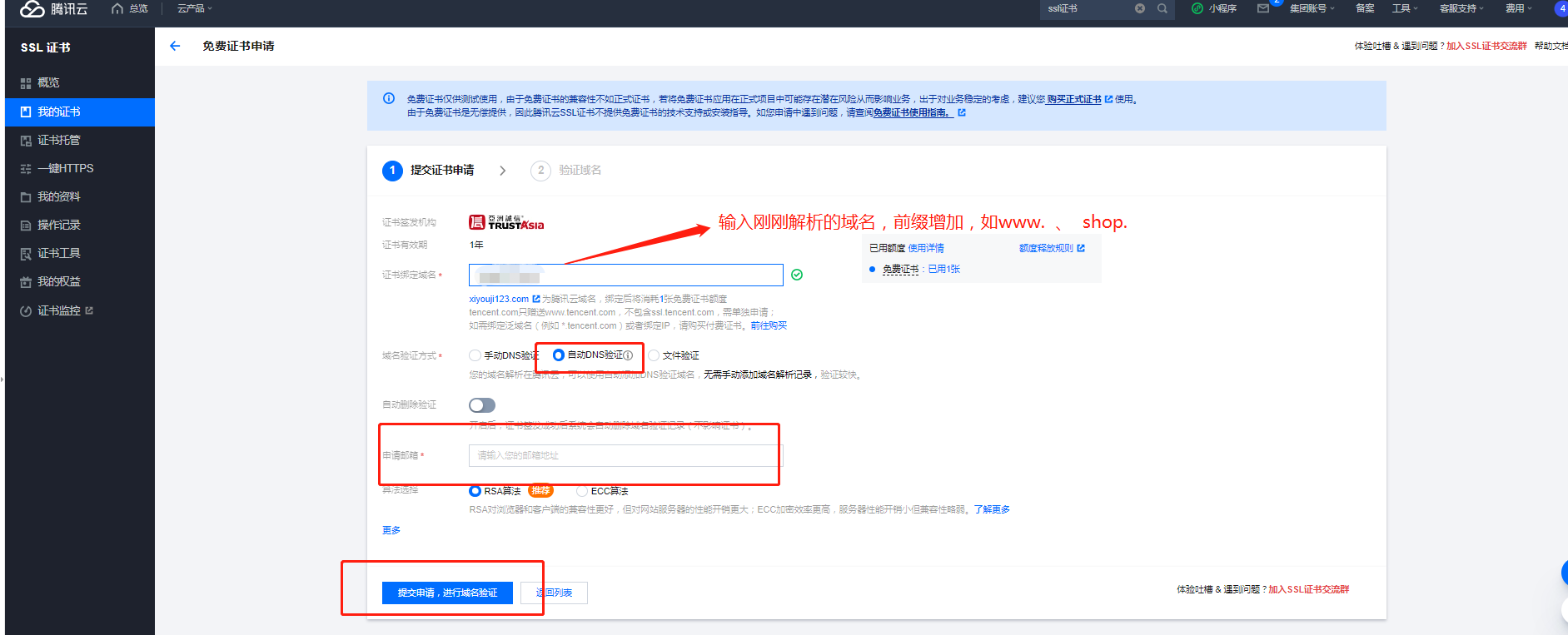This screenshot has width=1568, height=635.
Task: Click the 提交申请，进行域名验证 button
Action: (447, 593)
